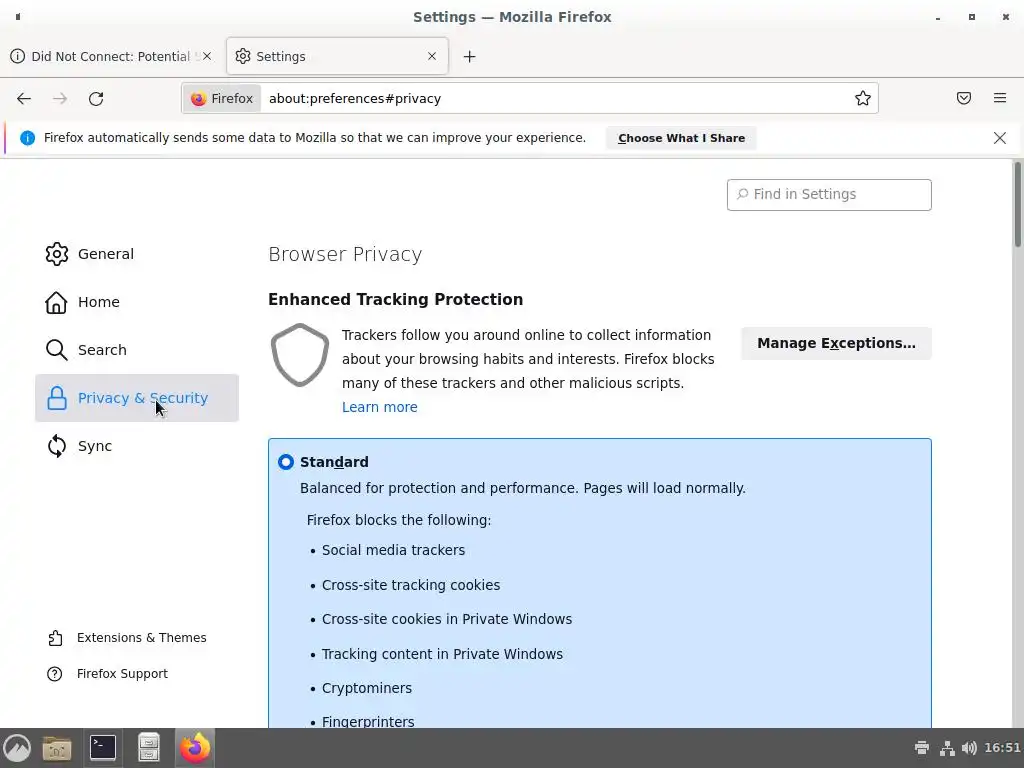Open the General settings category
1024x768 pixels.
click(x=136, y=254)
